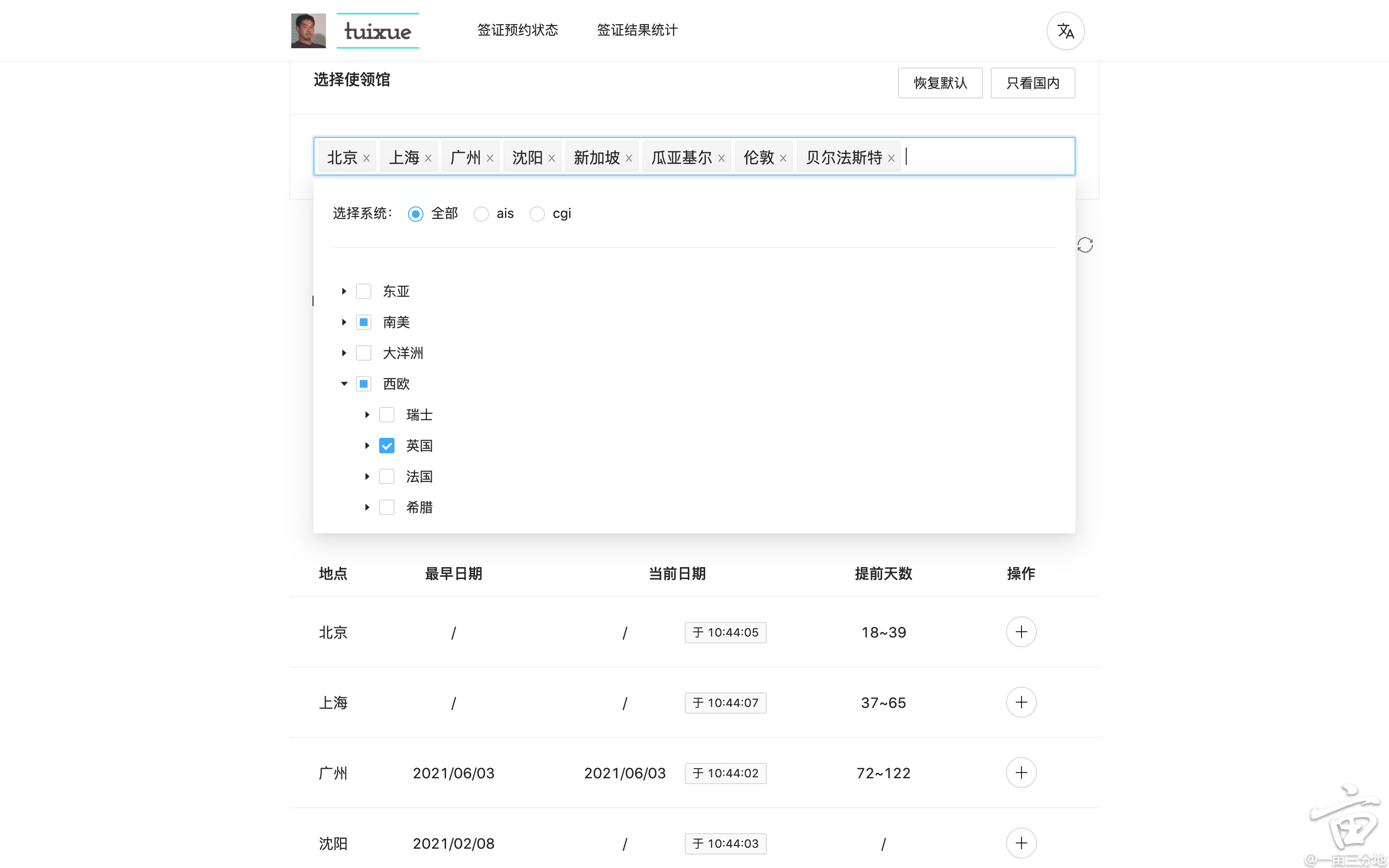Collapse the 西欧 tree node

(x=344, y=383)
